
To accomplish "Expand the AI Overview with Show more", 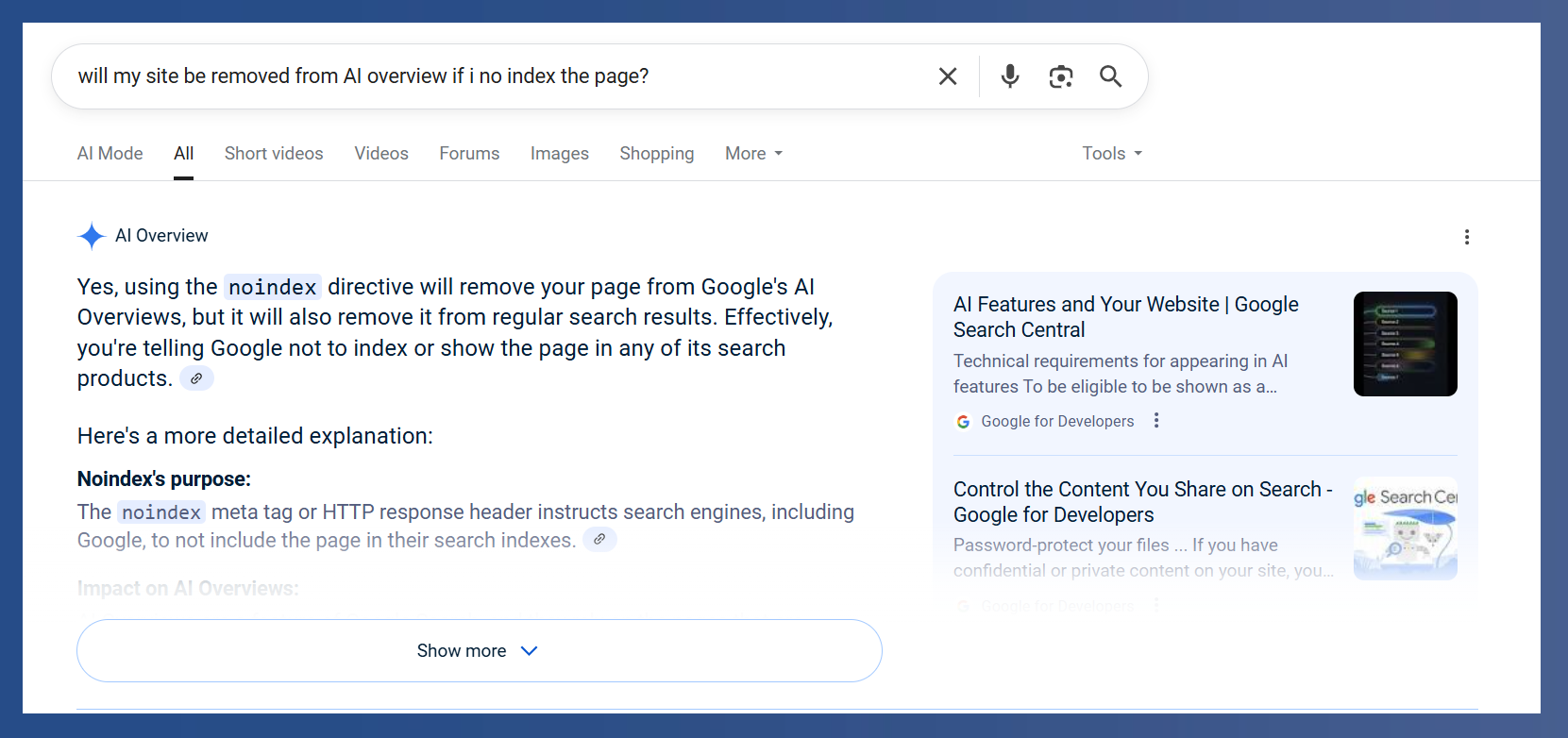I will click(480, 651).
